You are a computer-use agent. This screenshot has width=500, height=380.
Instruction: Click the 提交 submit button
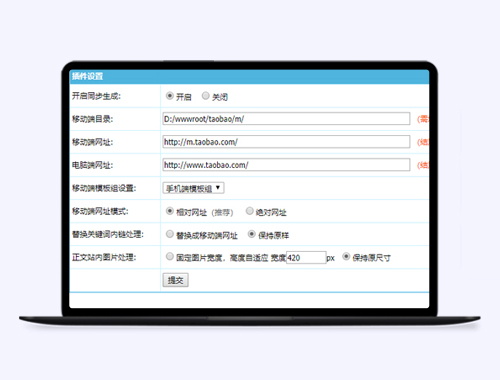(x=176, y=280)
